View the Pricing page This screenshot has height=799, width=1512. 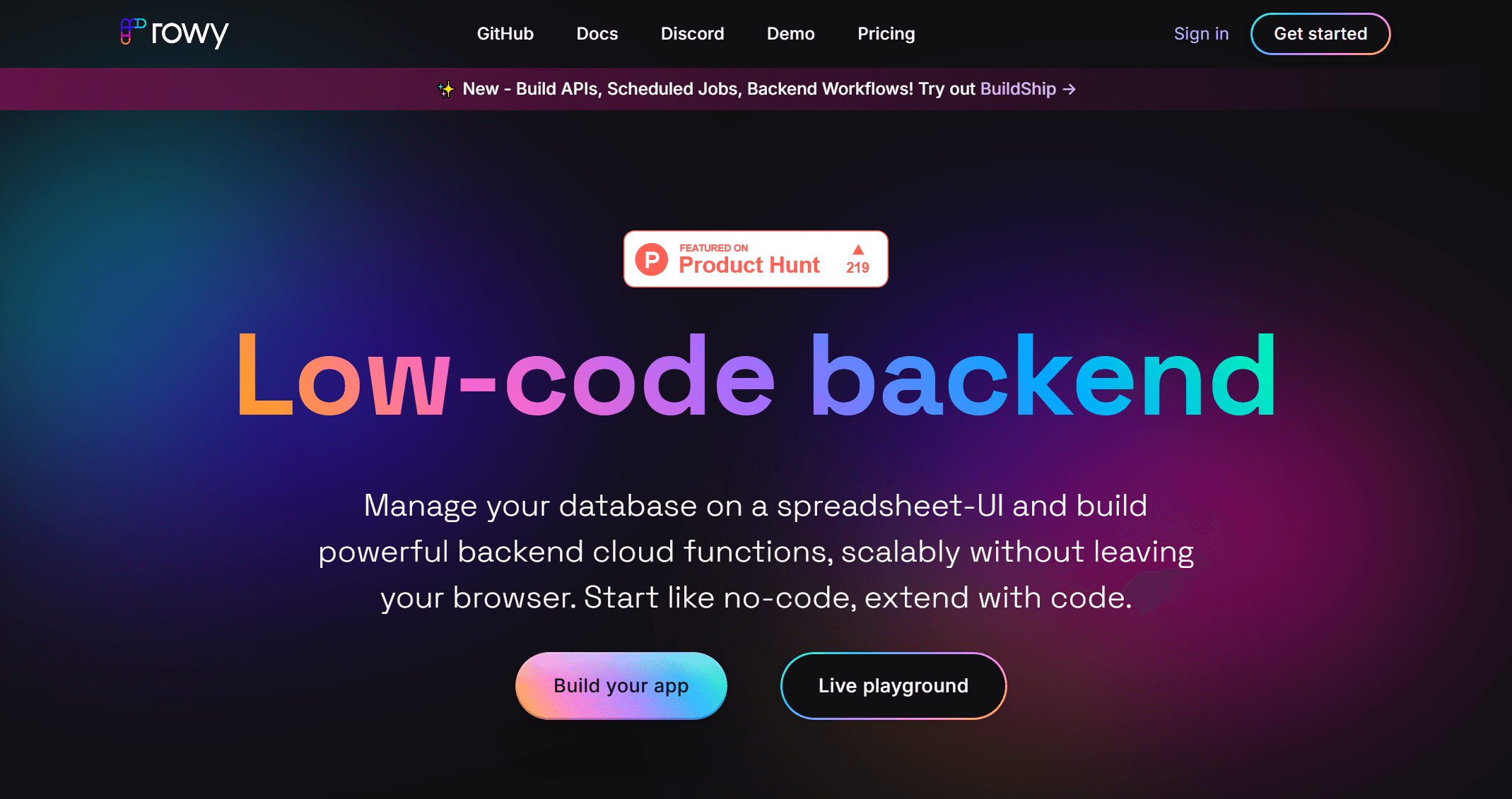[886, 34]
